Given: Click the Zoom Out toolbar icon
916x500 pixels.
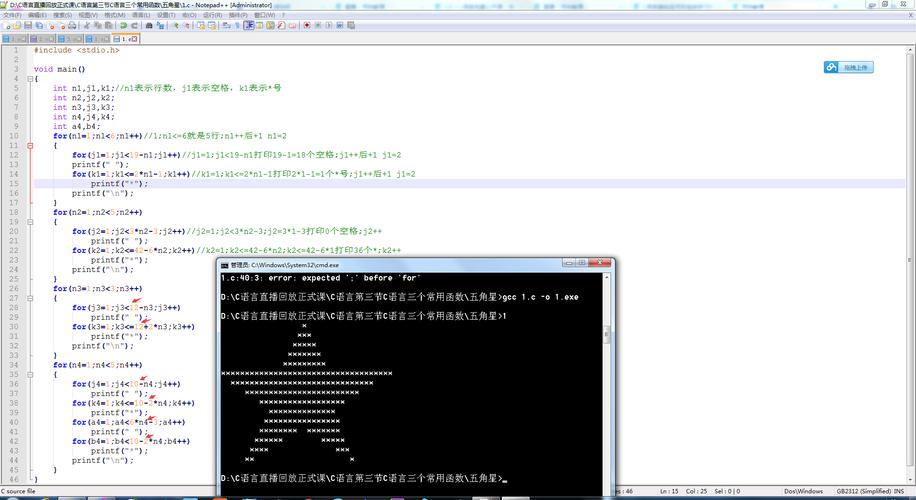Looking at the screenshot, I should 186,26.
